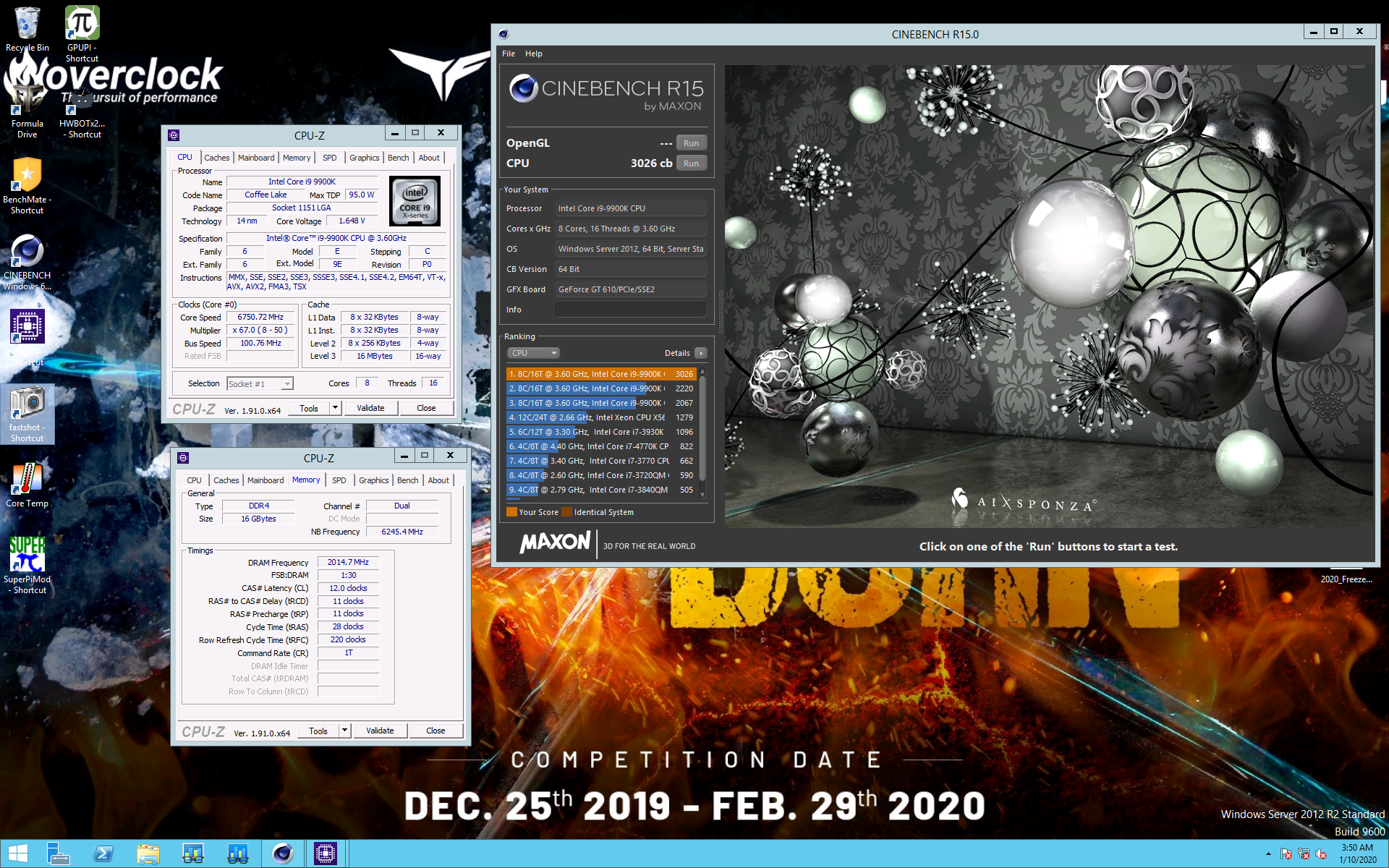Select Xeon ranking entry scoring 1279
Image resolution: width=1389 pixels, height=868 pixels.
pos(601,417)
